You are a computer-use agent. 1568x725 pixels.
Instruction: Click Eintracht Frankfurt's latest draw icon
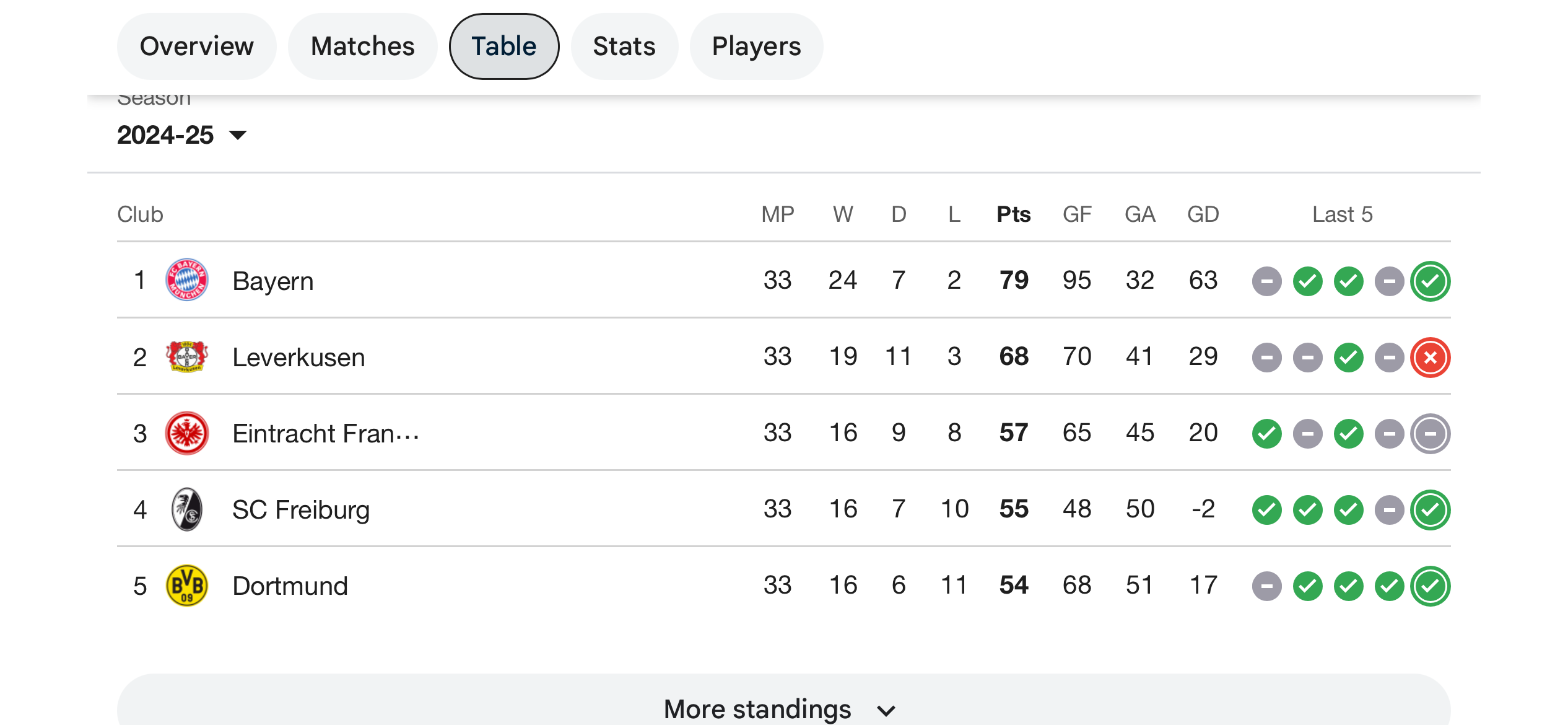tap(1431, 434)
